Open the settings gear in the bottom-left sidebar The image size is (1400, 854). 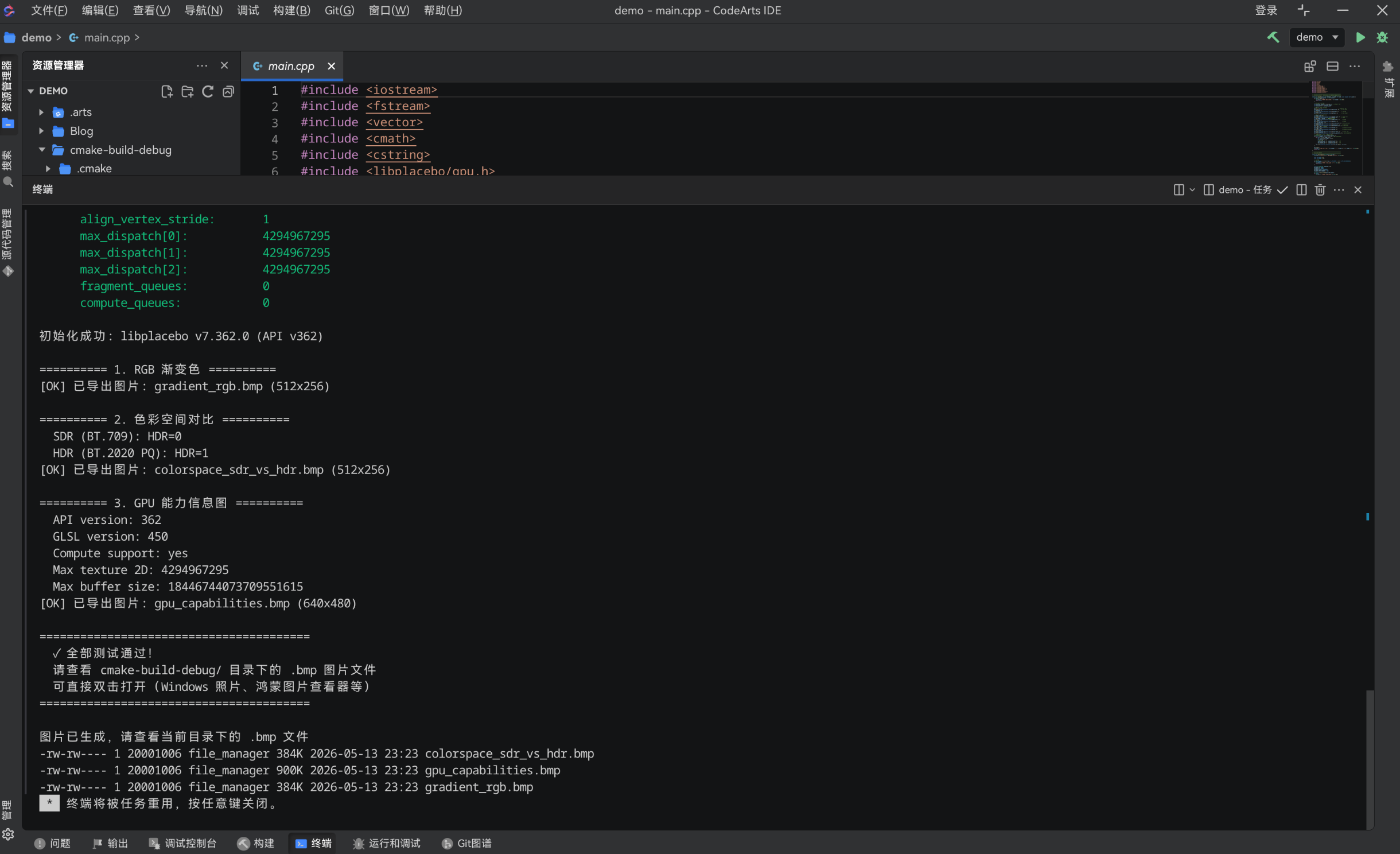point(8,834)
